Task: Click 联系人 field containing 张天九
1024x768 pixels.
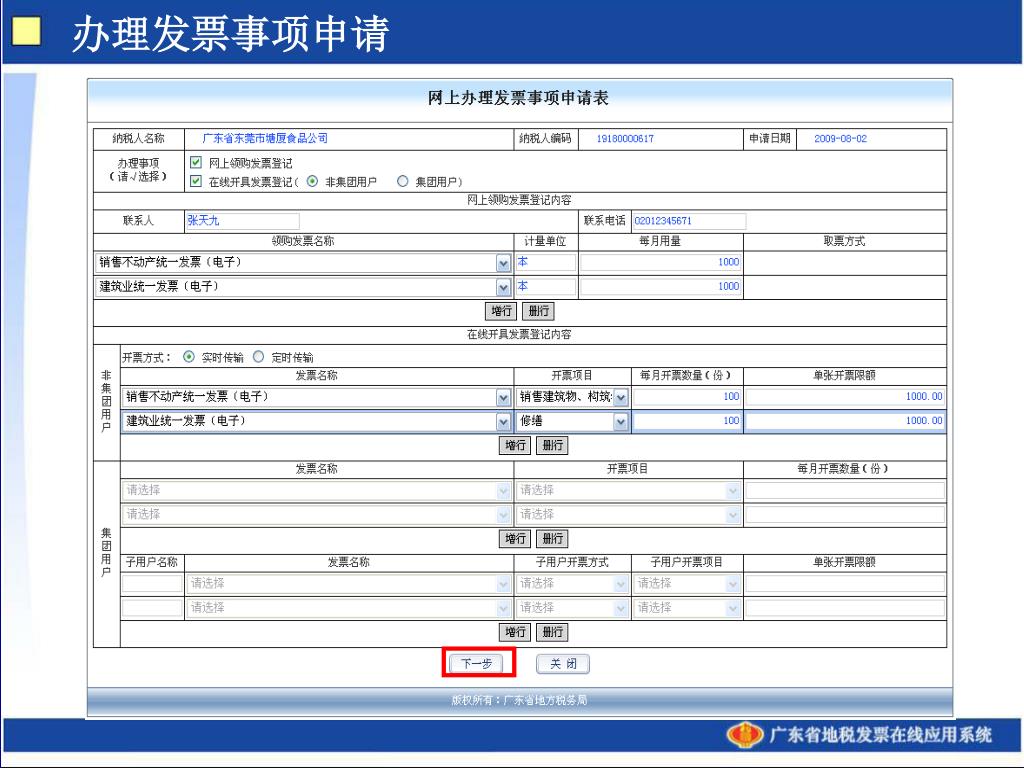Action: 242,221
